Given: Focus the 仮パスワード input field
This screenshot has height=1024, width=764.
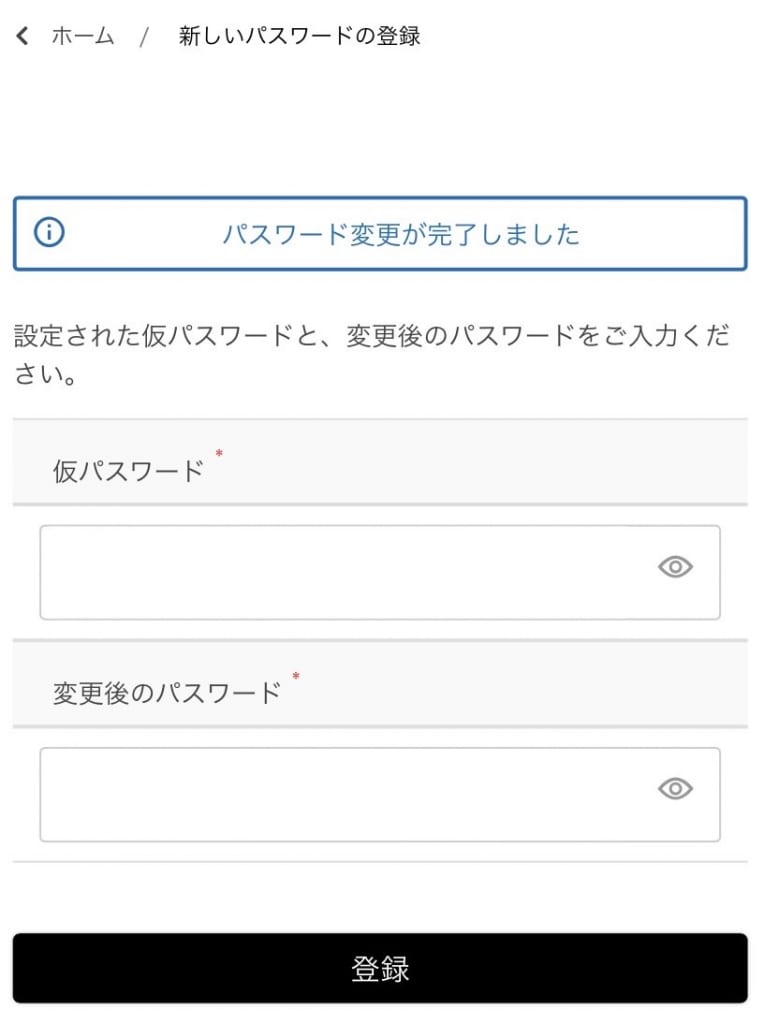Looking at the screenshot, I should pos(340,572).
